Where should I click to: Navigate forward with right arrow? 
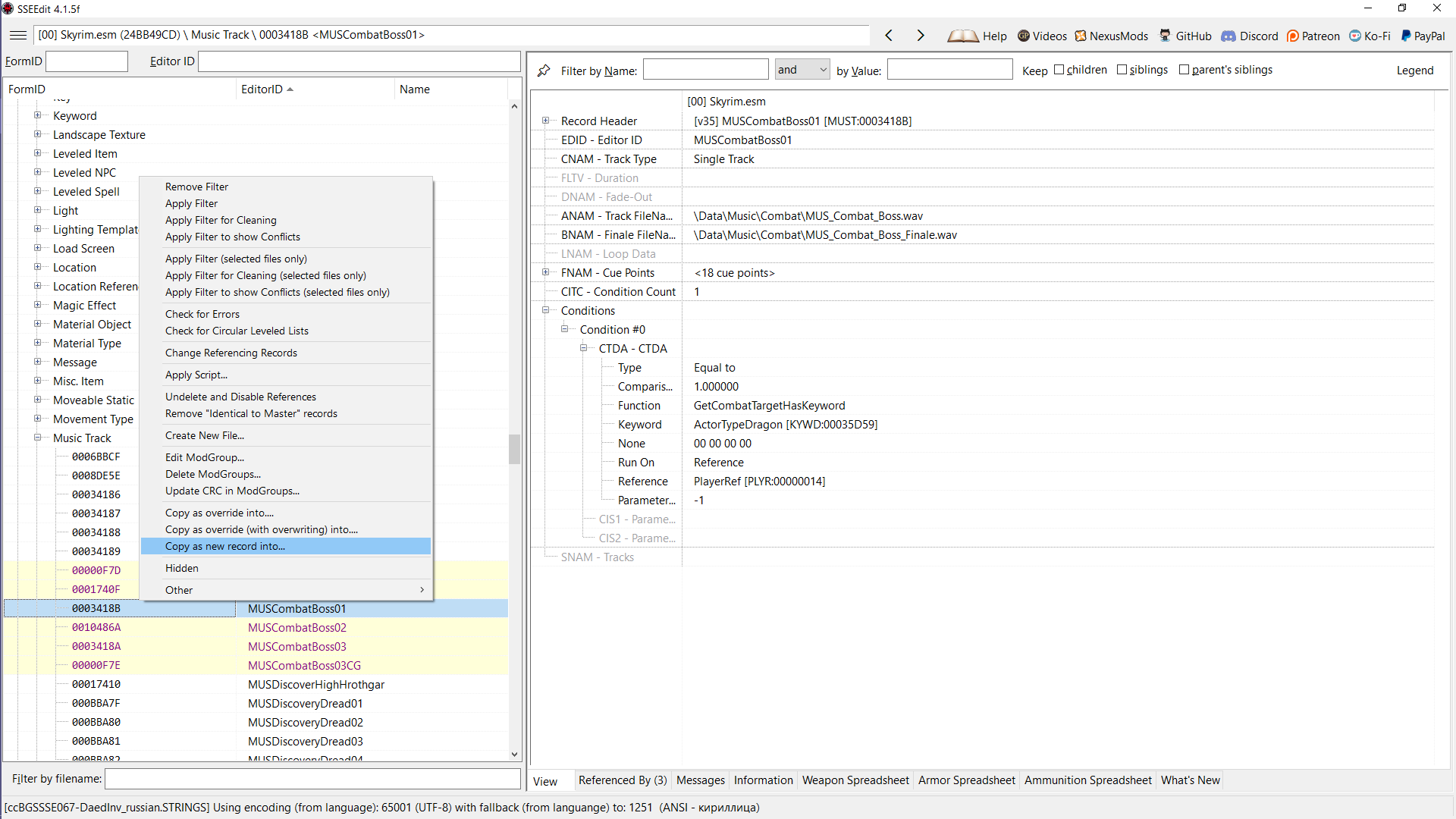click(921, 36)
